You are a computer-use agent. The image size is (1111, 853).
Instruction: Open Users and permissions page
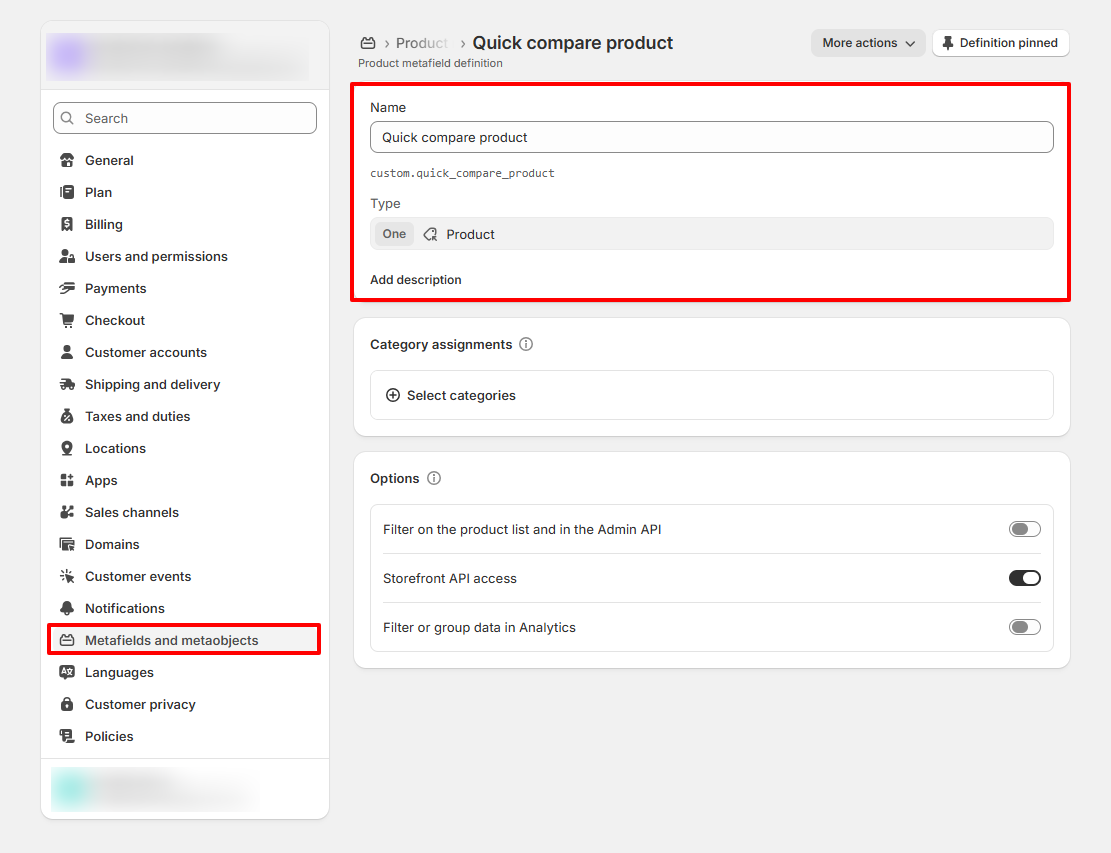pyautogui.click(x=184, y=256)
